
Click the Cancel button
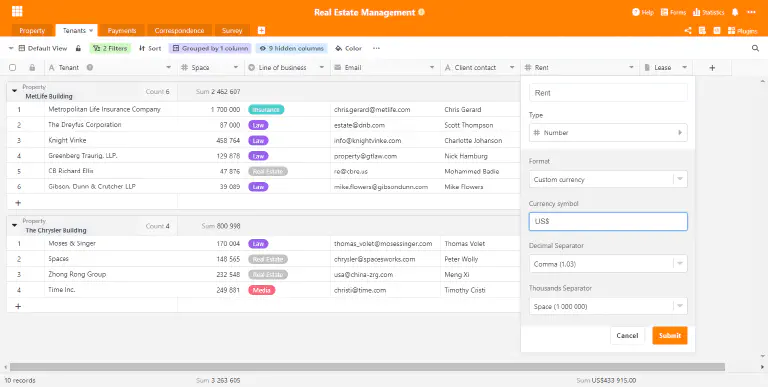(x=627, y=336)
